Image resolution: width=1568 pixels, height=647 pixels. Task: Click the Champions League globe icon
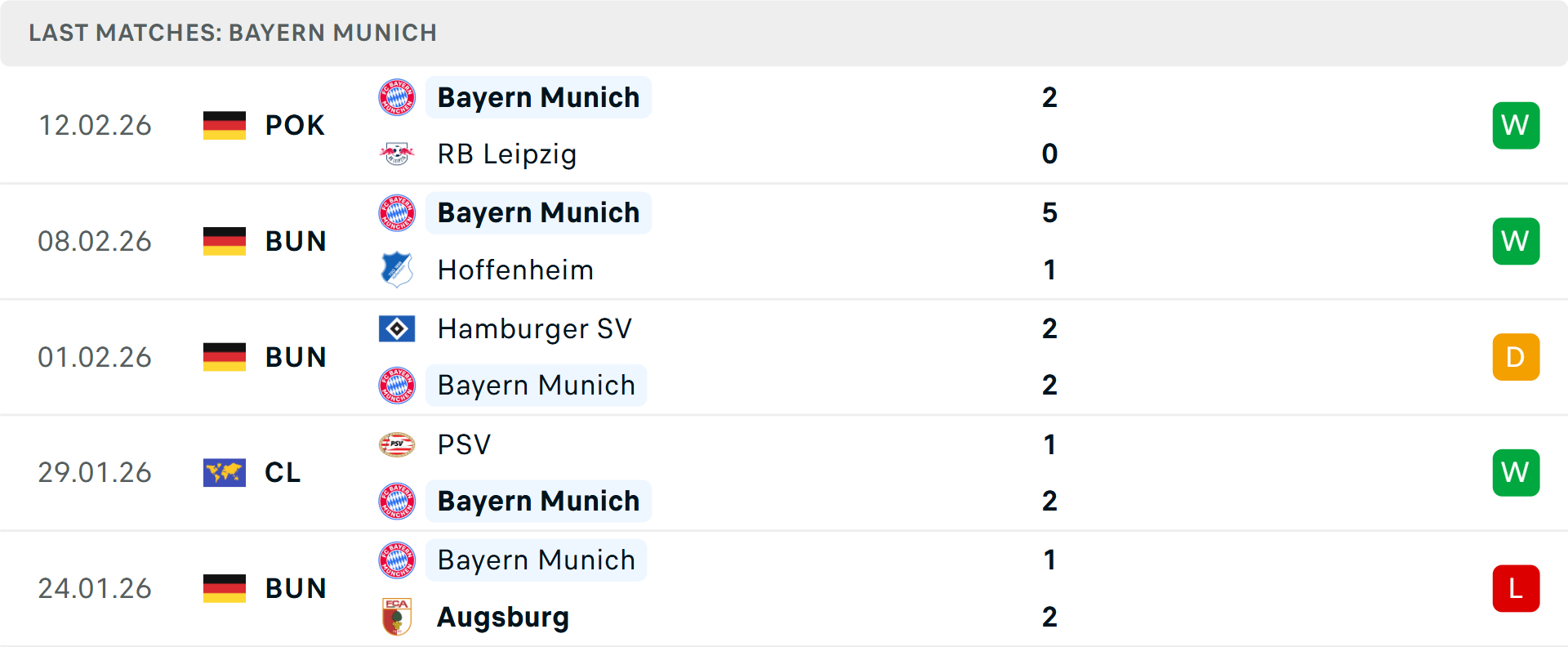[x=224, y=472]
